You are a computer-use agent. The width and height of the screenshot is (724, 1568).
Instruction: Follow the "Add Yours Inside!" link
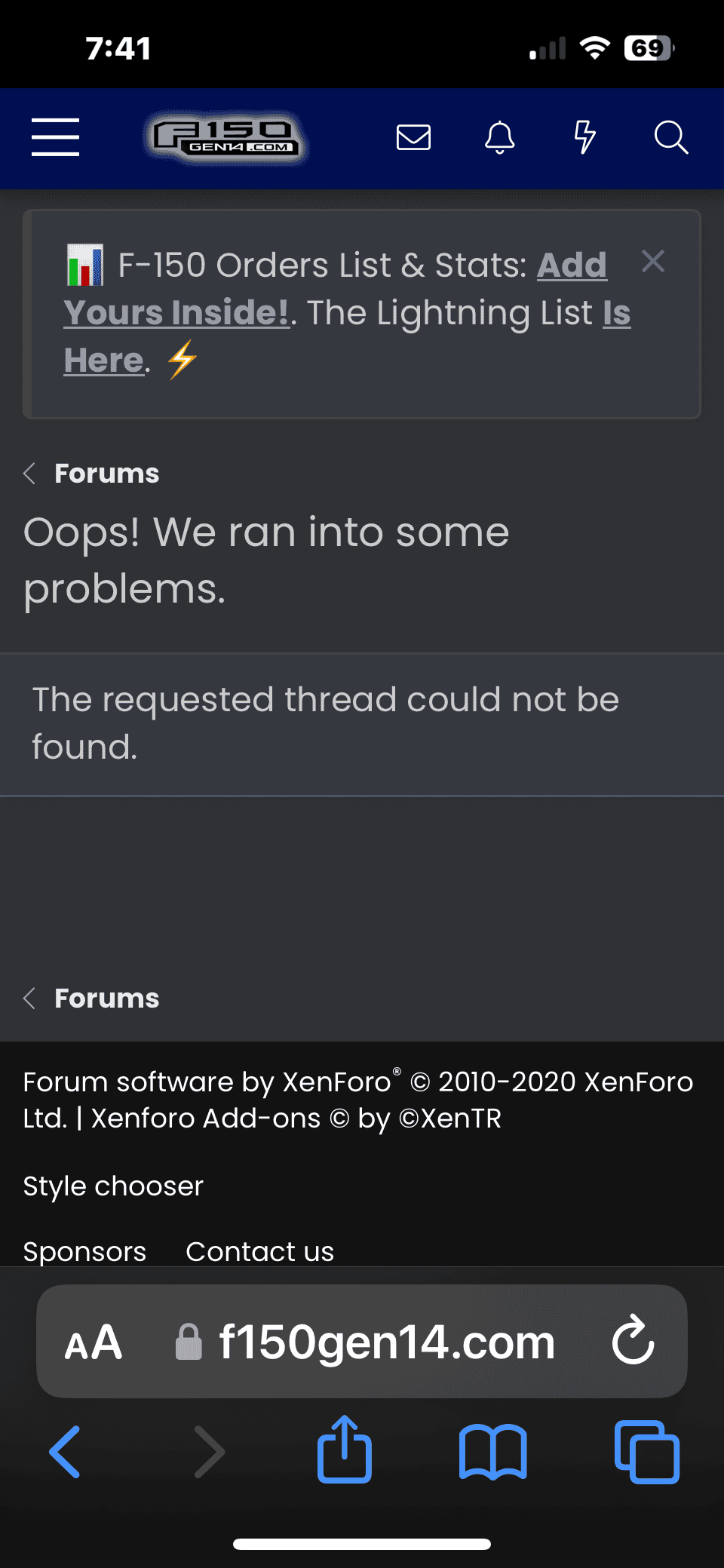click(176, 312)
